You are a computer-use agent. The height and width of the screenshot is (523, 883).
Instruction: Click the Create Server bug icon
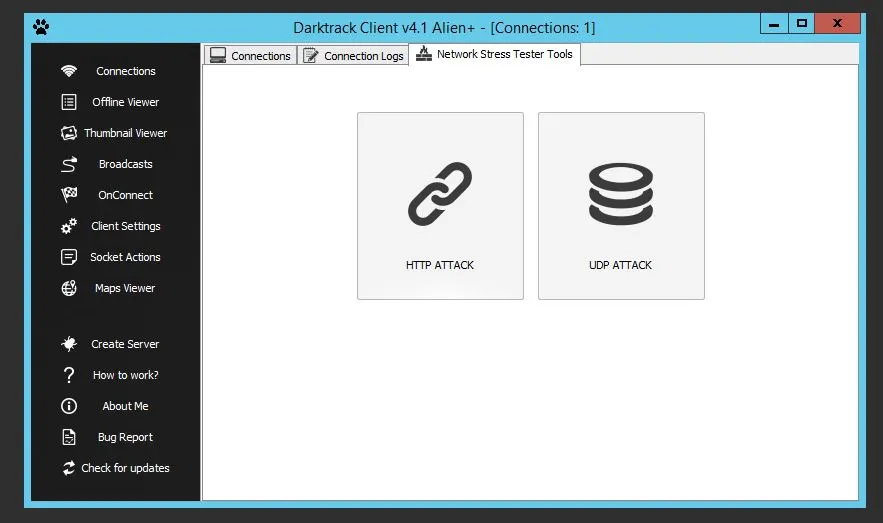69,344
